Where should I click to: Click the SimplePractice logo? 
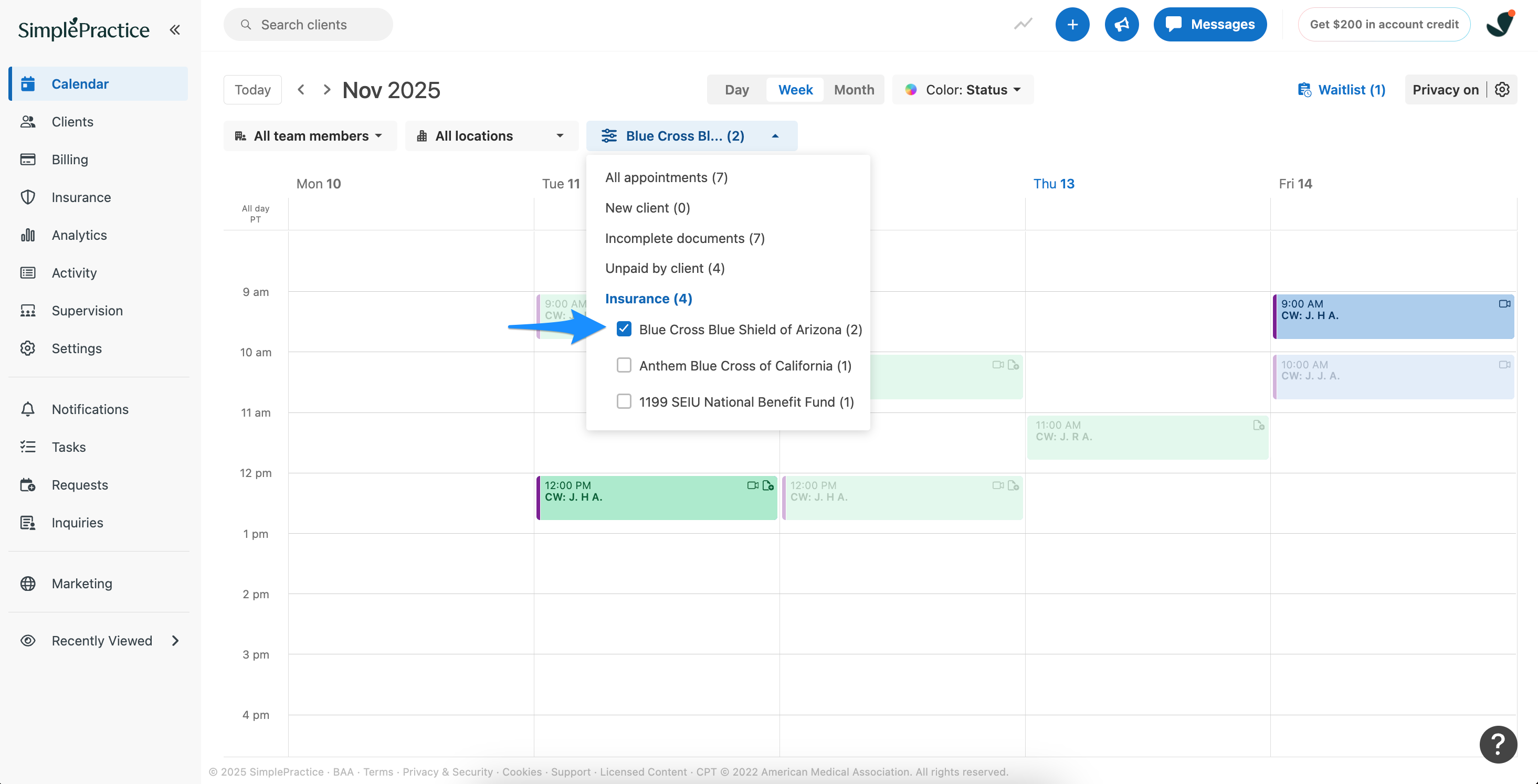point(83,29)
